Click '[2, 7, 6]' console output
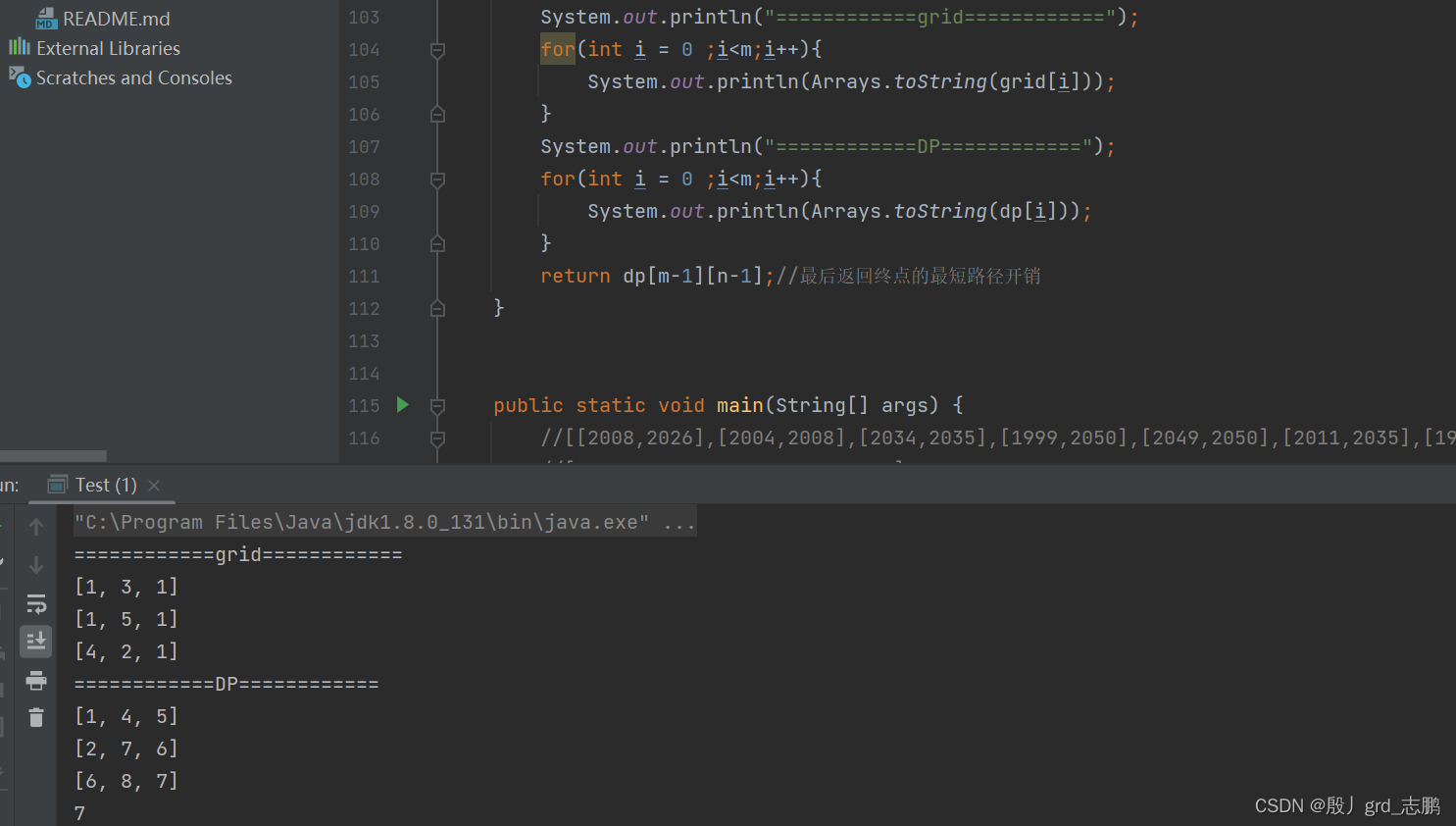This screenshot has height=826, width=1456. click(x=126, y=749)
